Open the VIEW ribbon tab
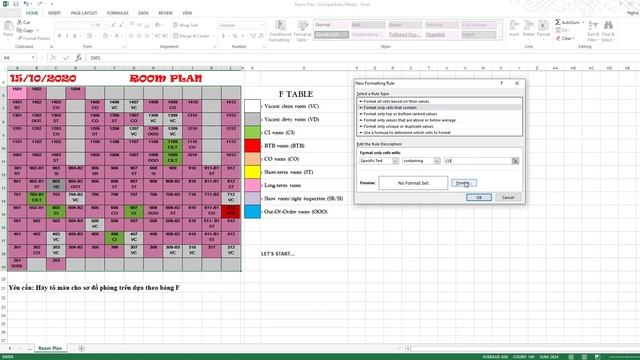The width and height of the screenshot is (640, 360). (187, 13)
